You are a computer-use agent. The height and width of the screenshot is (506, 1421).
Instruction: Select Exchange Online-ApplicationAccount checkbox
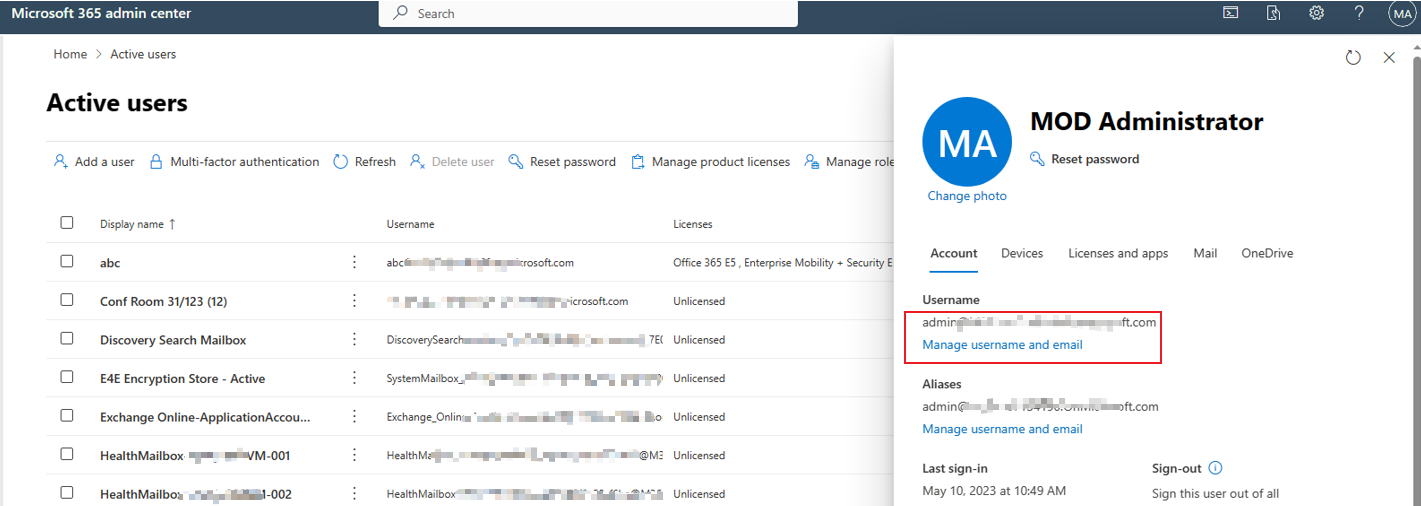(67, 416)
